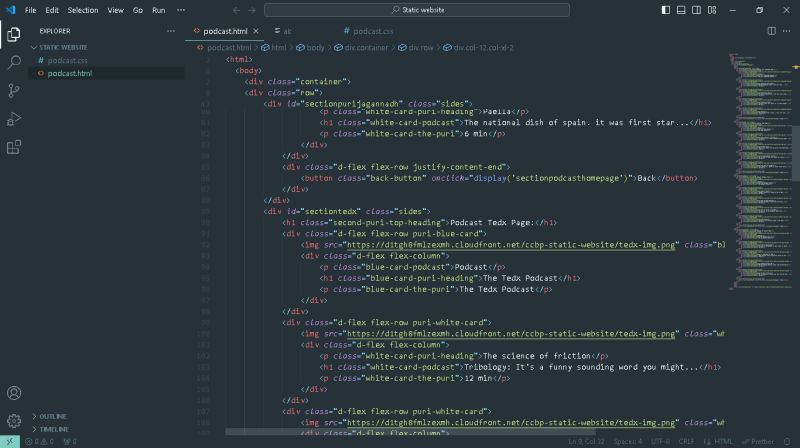Screen dimensions: 800x448
Task: Open the Search view in activity bar
Action: click(14, 62)
